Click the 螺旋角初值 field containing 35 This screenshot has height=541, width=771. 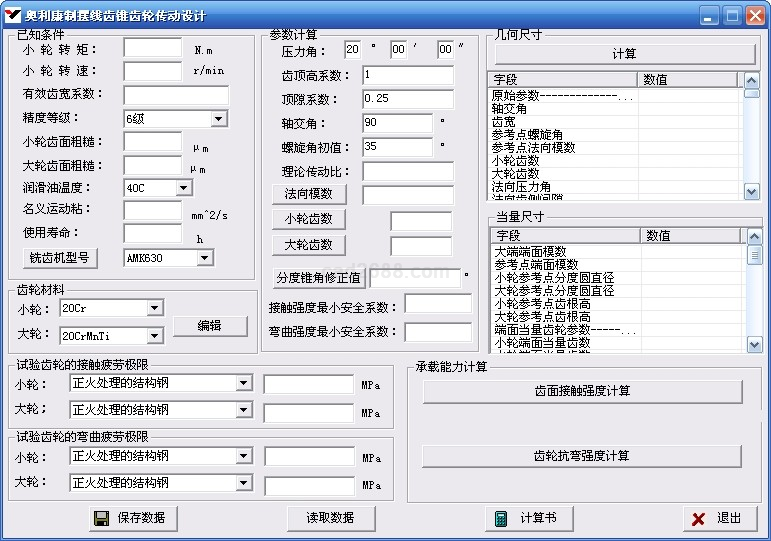coord(398,146)
